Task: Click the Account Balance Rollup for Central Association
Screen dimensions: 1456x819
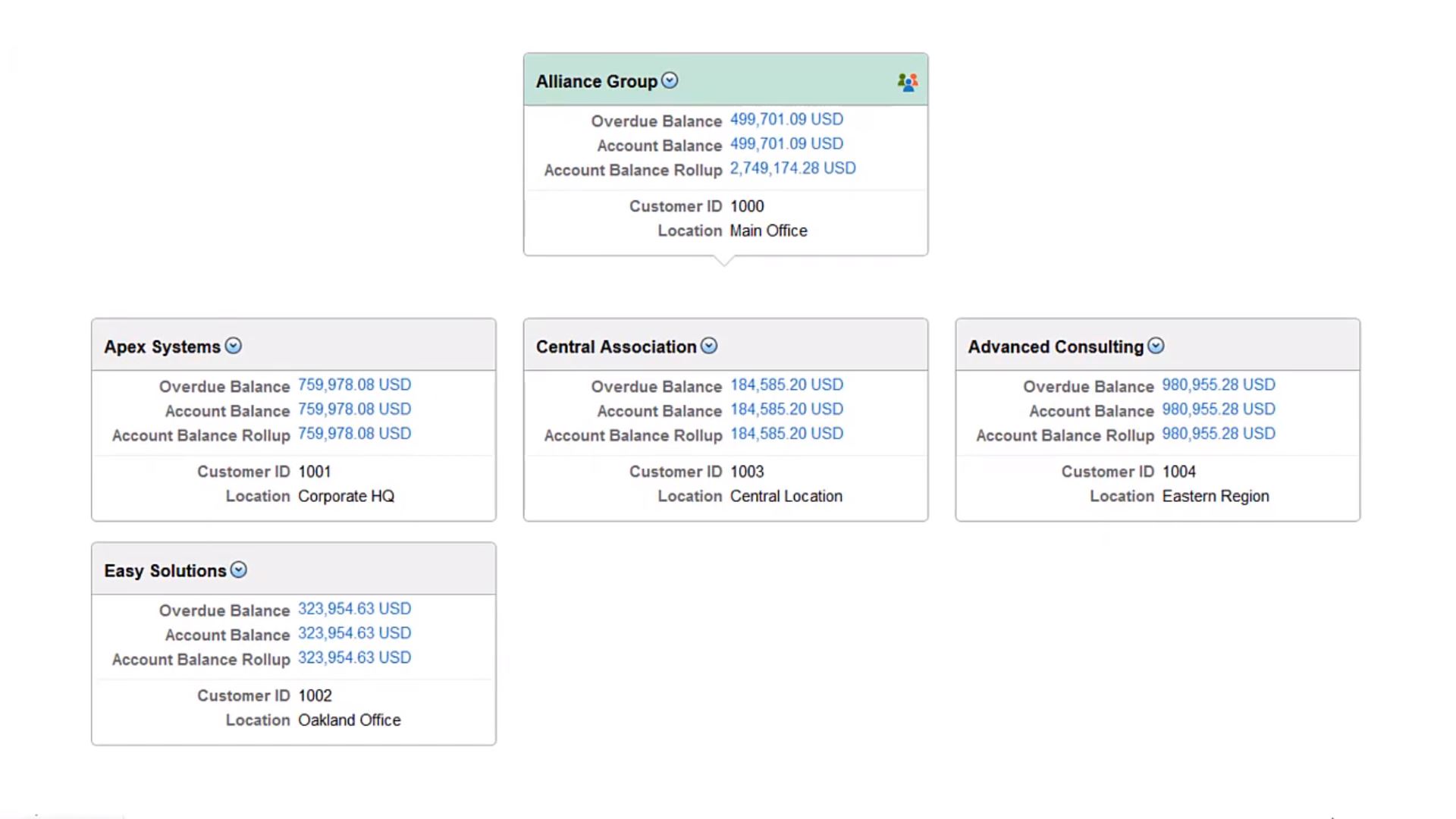Action: (x=787, y=434)
